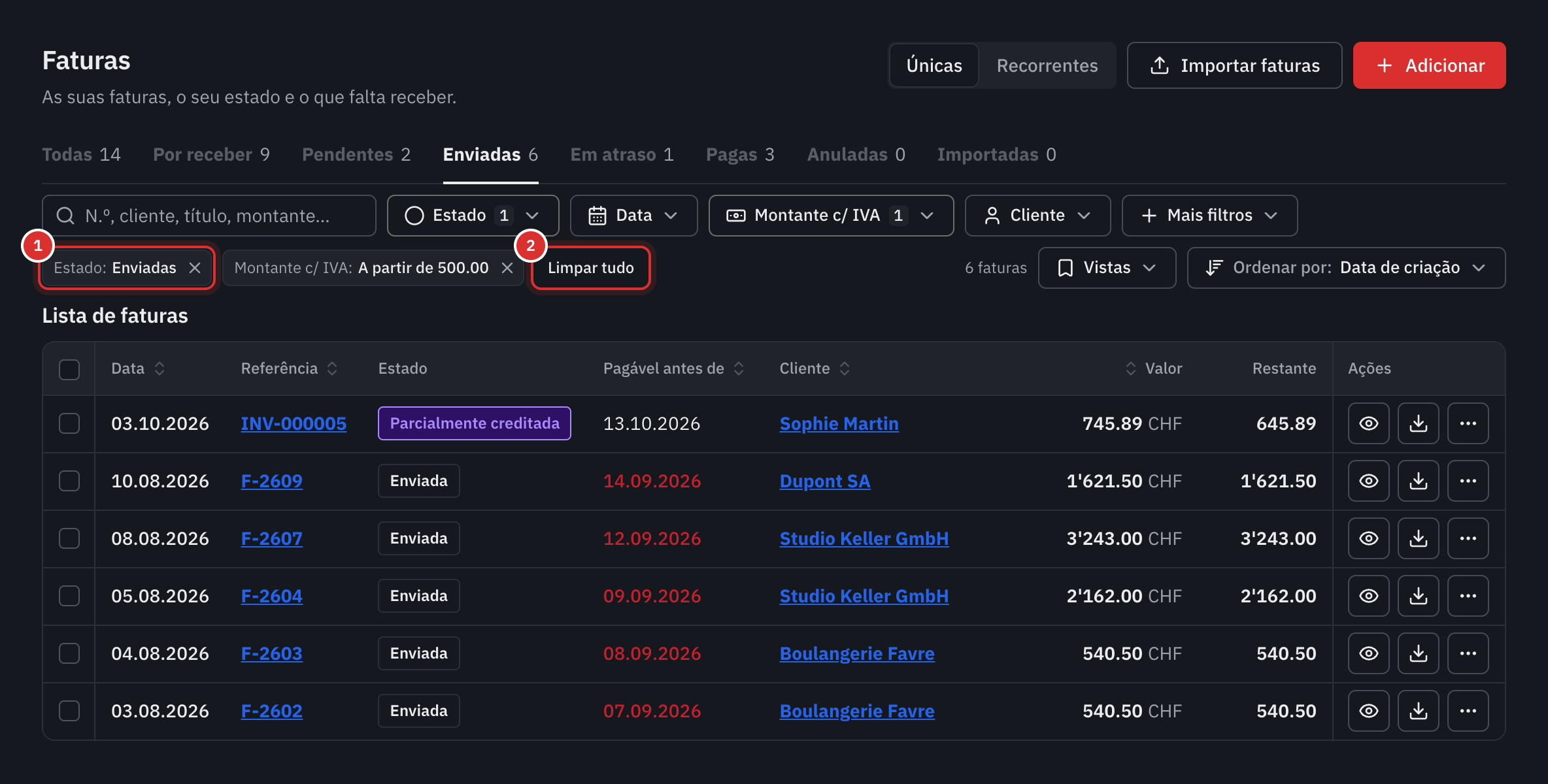Sort by Data column header
The image size is (1548, 784).
138,368
